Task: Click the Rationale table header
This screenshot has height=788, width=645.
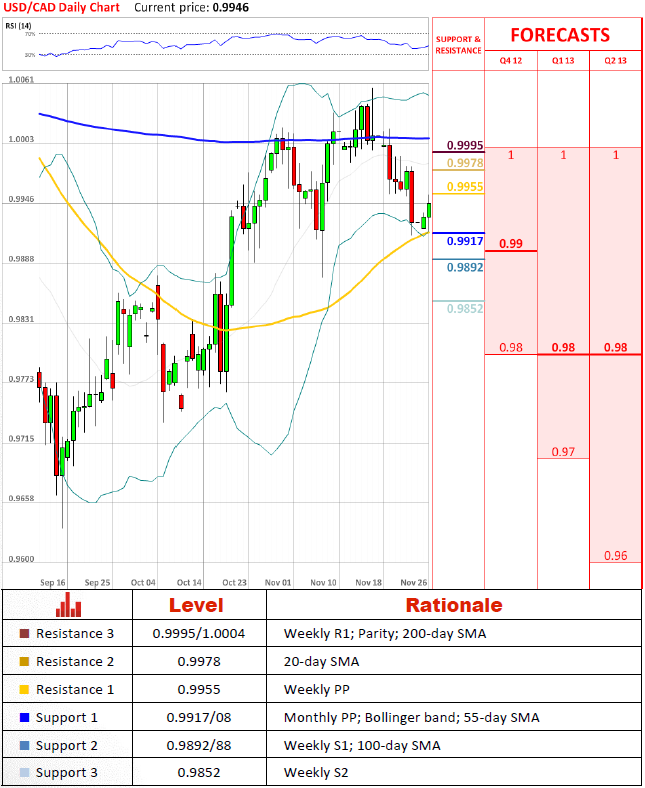Action: click(454, 605)
